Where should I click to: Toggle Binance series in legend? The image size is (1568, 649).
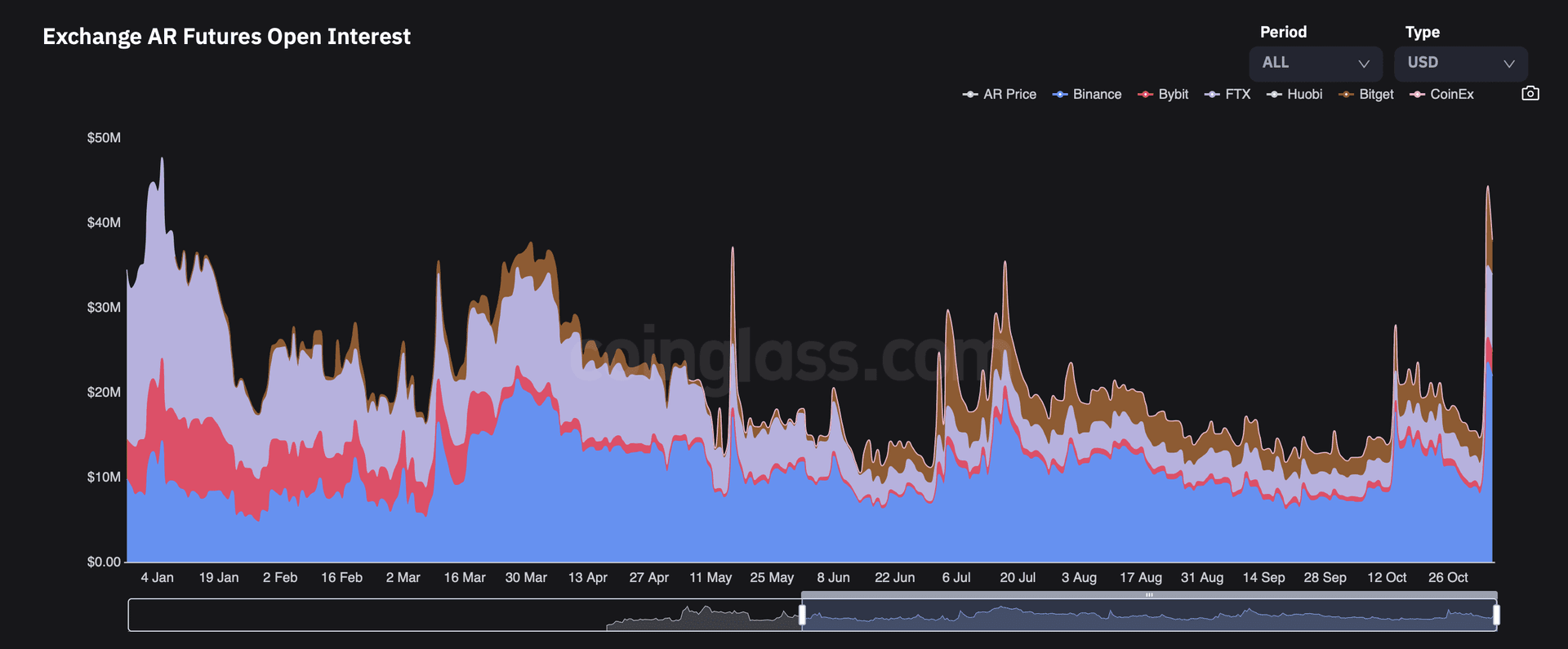coord(1087,95)
